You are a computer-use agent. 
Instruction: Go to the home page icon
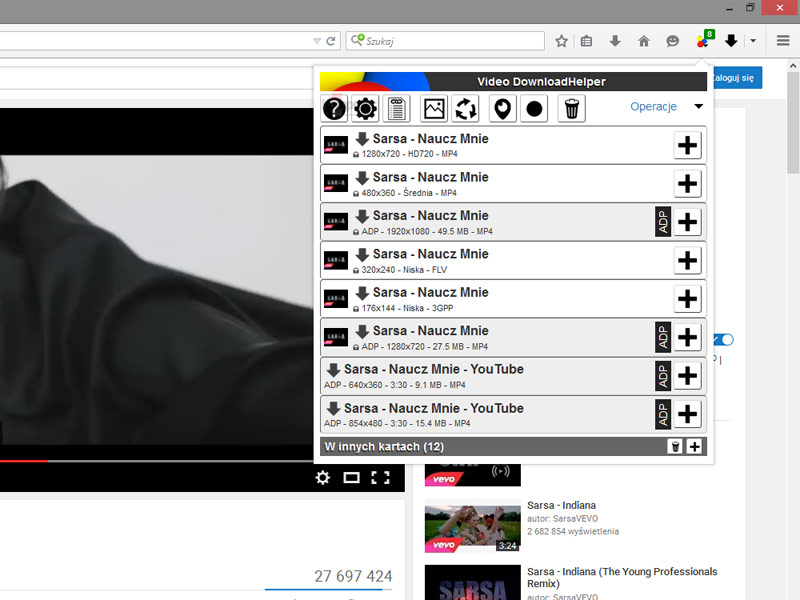[x=644, y=41]
